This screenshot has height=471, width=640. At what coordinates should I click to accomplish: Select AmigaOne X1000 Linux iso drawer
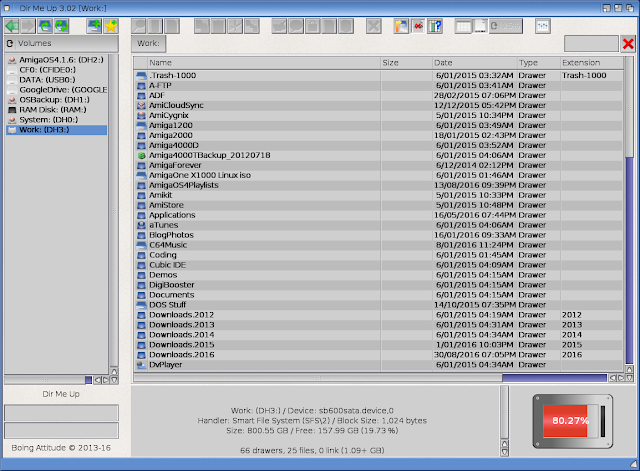pos(378,175)
